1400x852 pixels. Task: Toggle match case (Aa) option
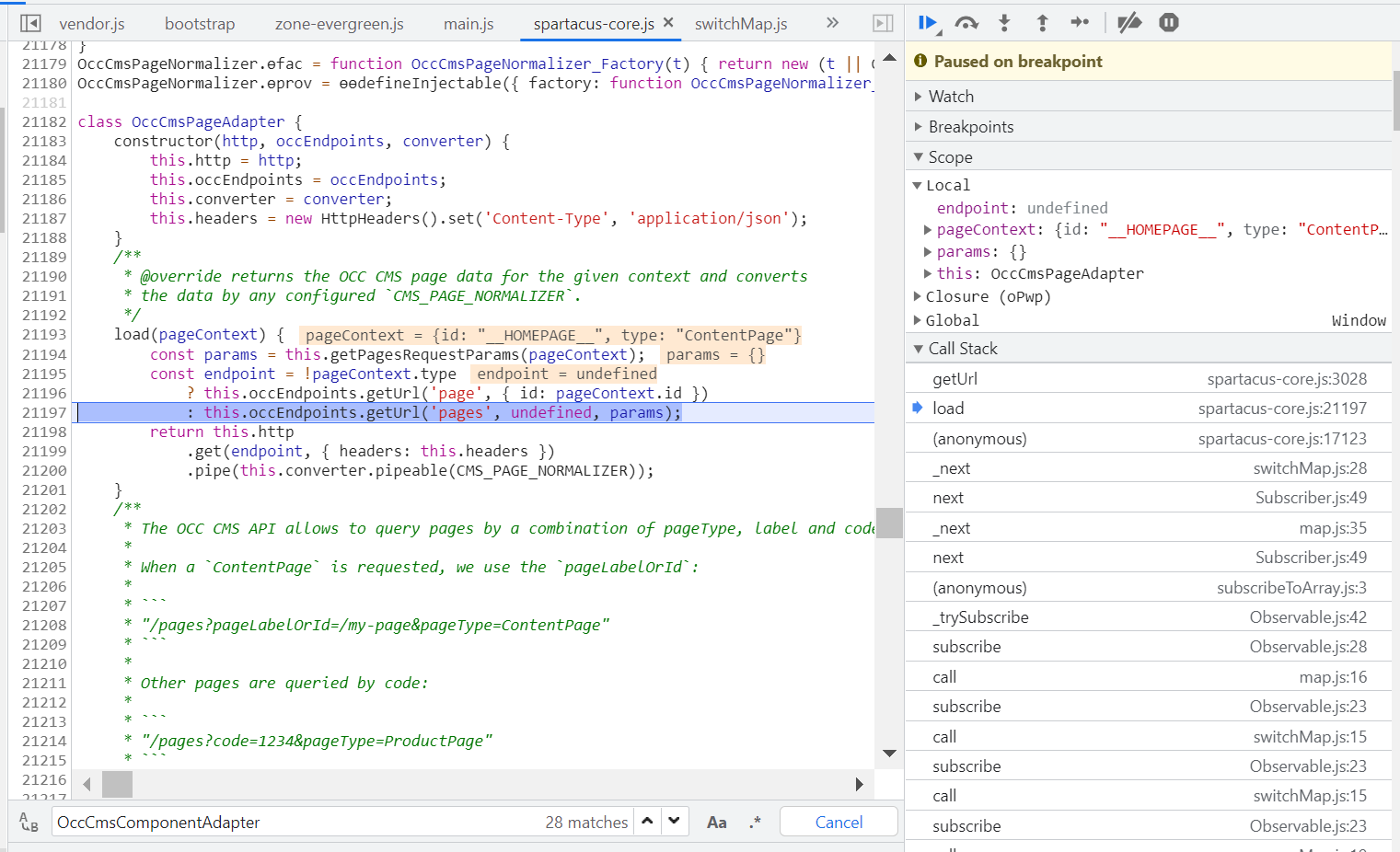click(x=717, y=823)
